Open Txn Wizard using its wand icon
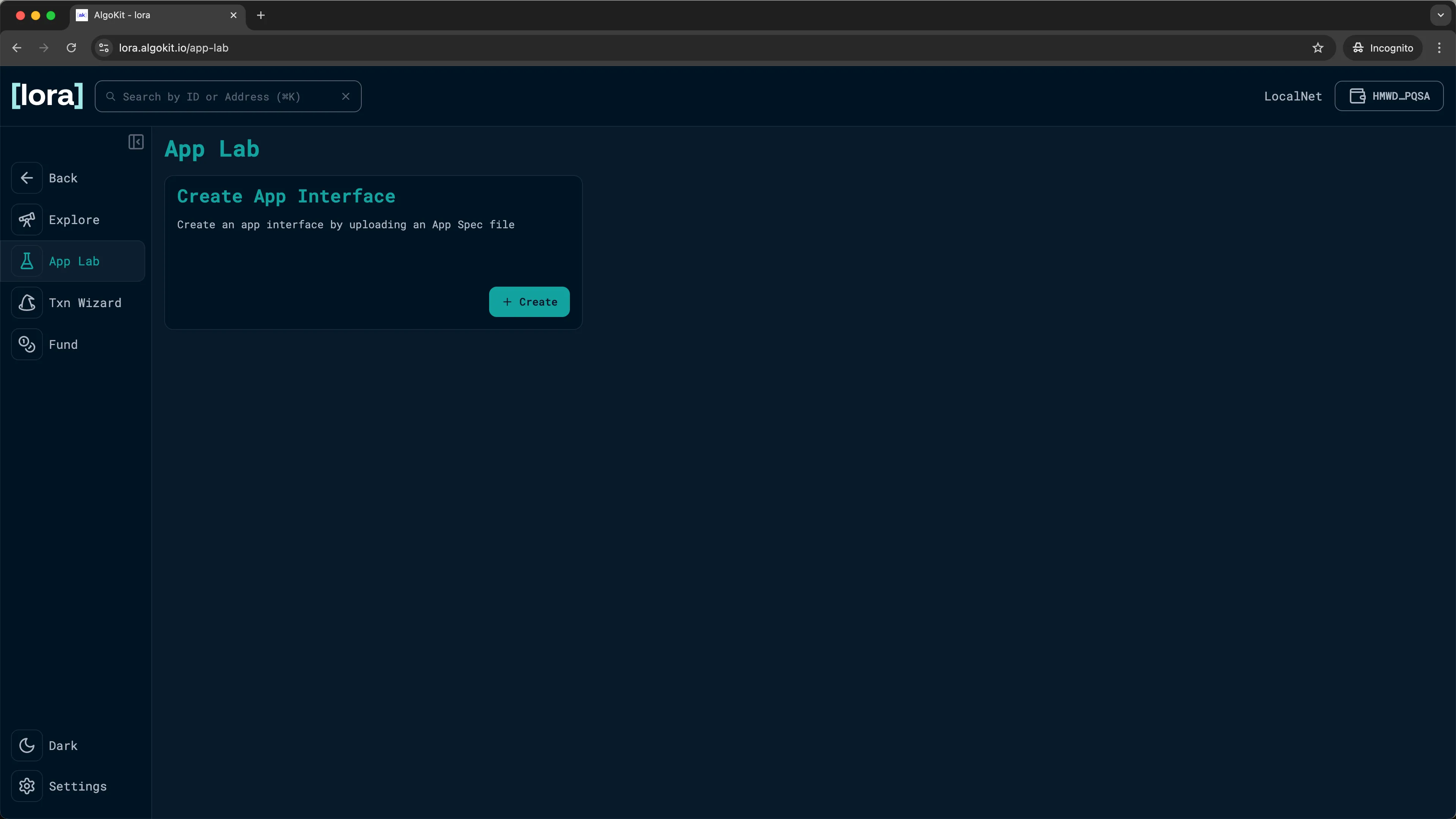Screen dimensions: 1456x819 point(27,303)
